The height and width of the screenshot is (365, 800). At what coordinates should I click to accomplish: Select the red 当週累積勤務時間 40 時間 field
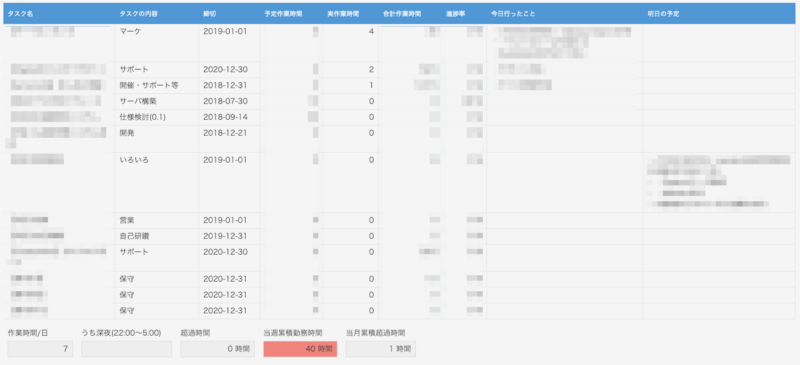(300, 349)
